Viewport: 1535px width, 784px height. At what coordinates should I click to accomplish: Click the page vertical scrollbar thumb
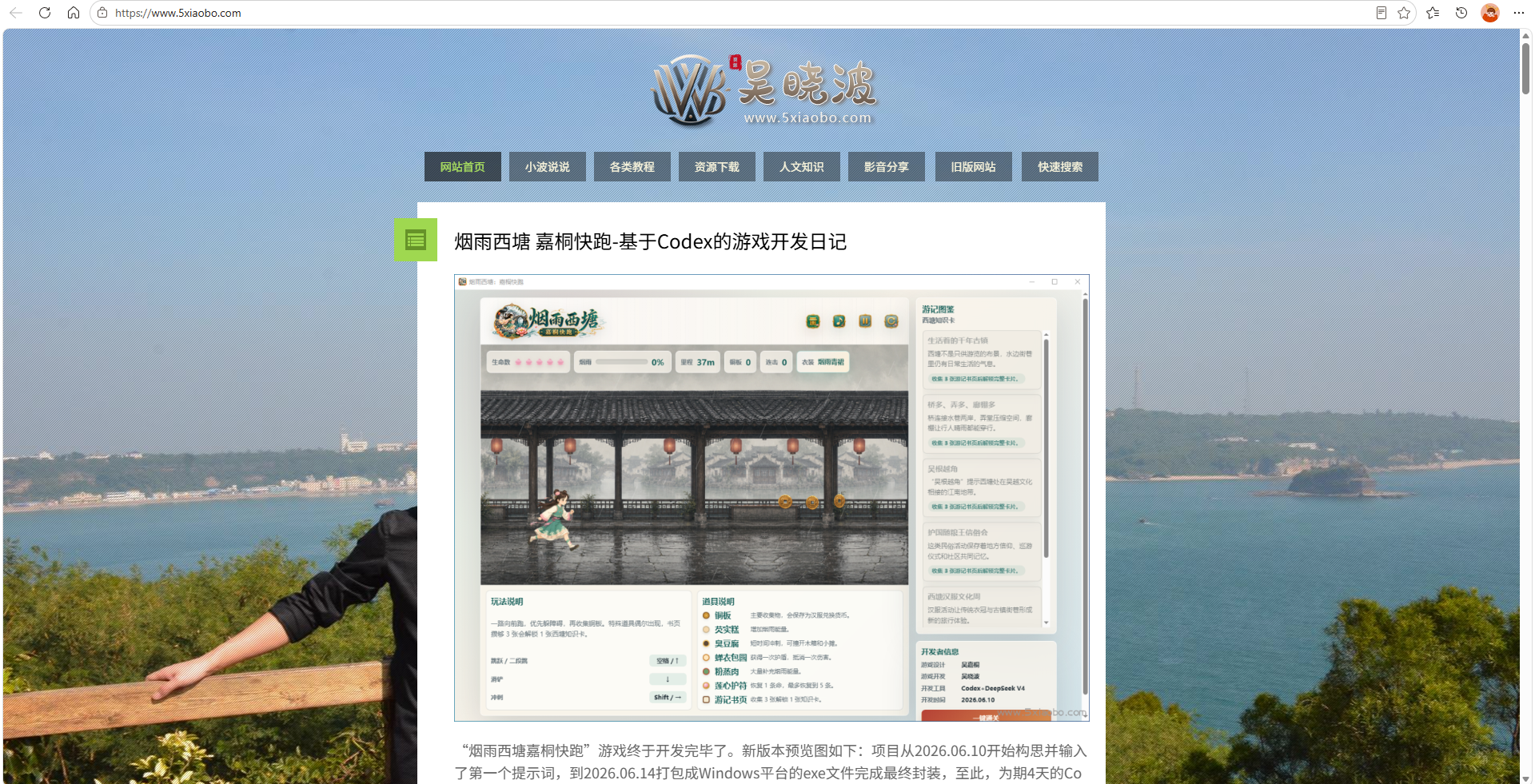[x=1526, y=68]
